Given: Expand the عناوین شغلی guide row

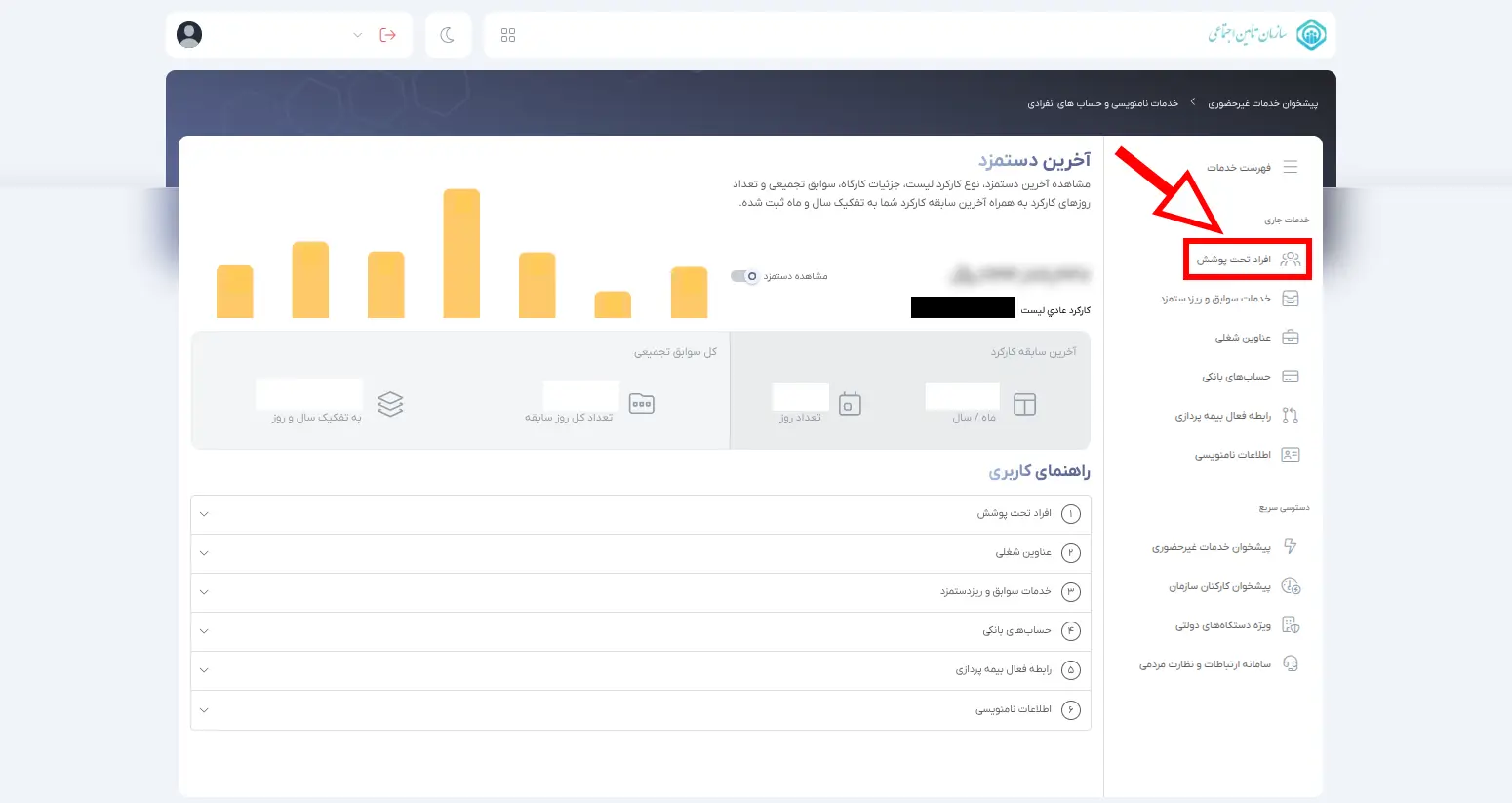Looking at the screenshot, I should pos(641,553).
